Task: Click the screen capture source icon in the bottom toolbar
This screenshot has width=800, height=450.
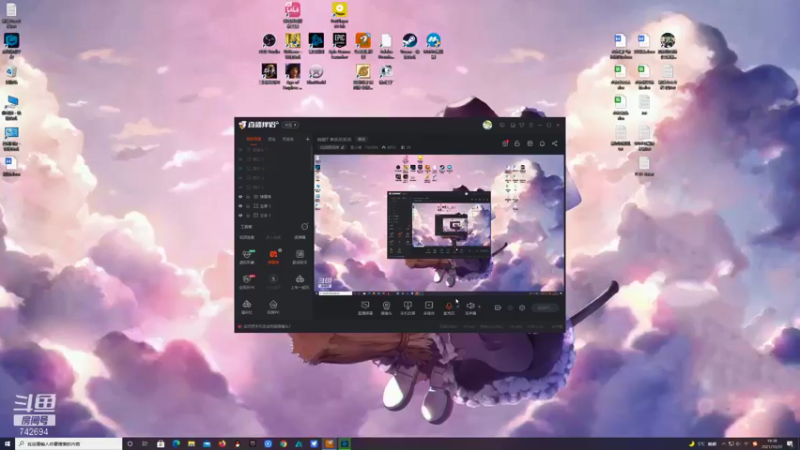Action: point(365,307)
